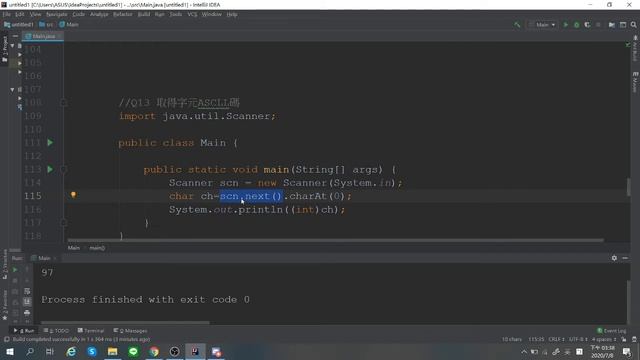This screenshot has width=640, height=360.
Task: Open the Help menu
Action: coord(232,14)
